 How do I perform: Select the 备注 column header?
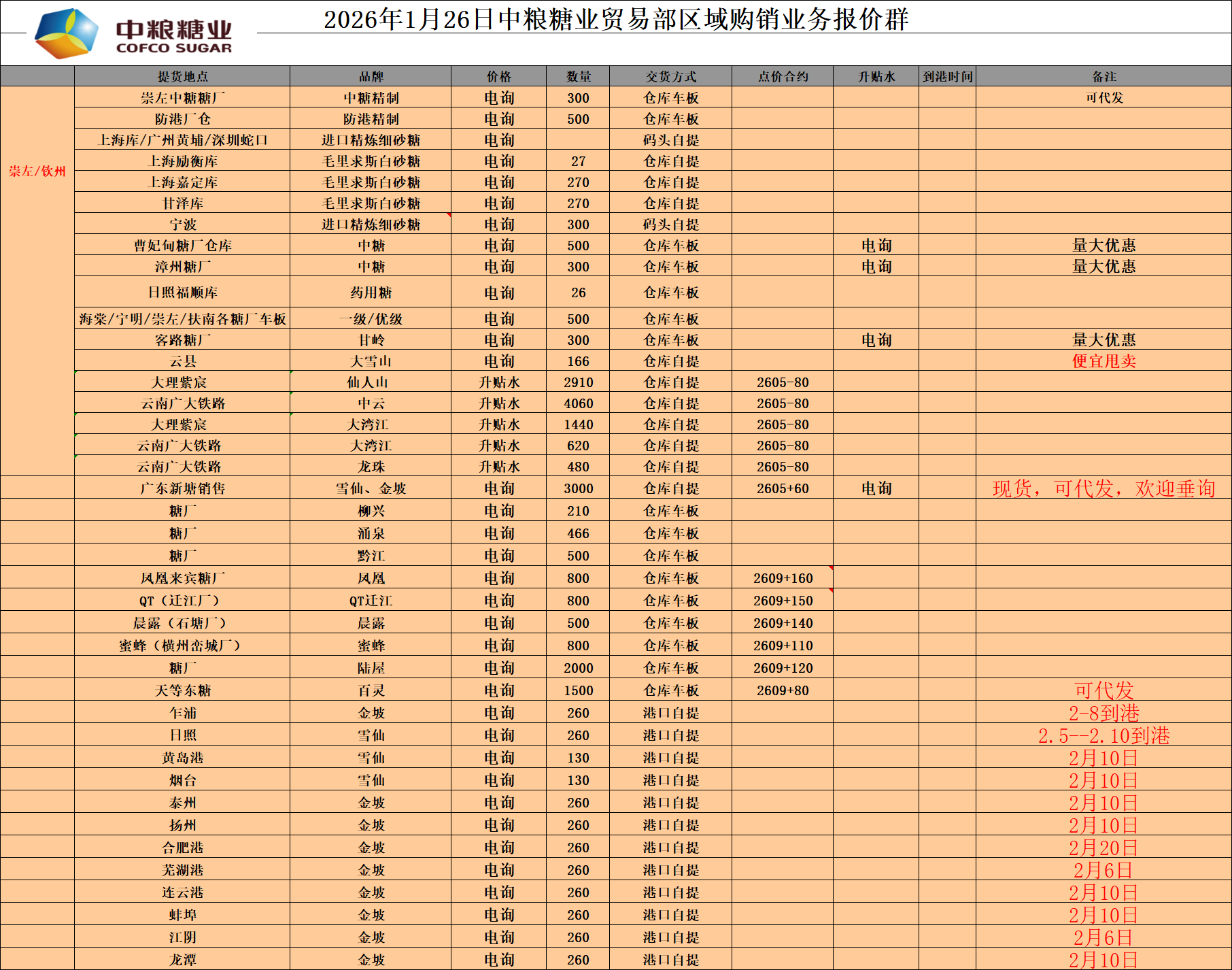1103,76
